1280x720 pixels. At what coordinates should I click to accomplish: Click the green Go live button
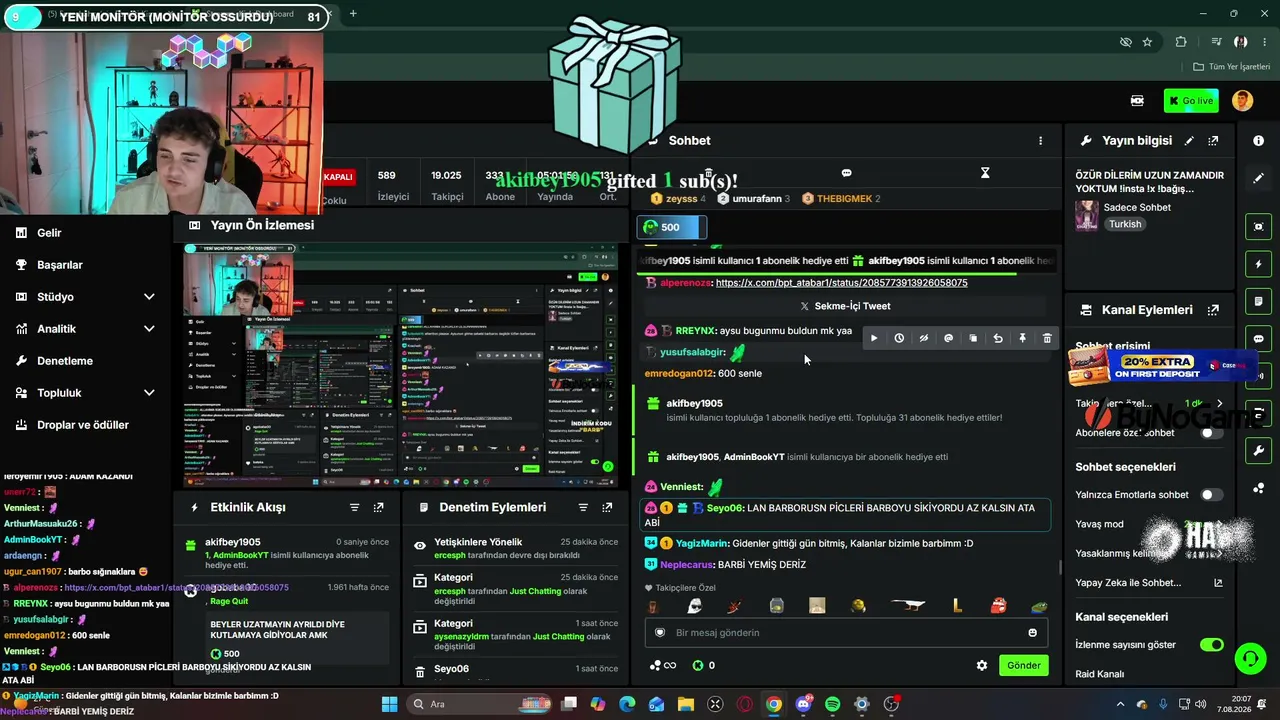click(x=1191, y=100)
